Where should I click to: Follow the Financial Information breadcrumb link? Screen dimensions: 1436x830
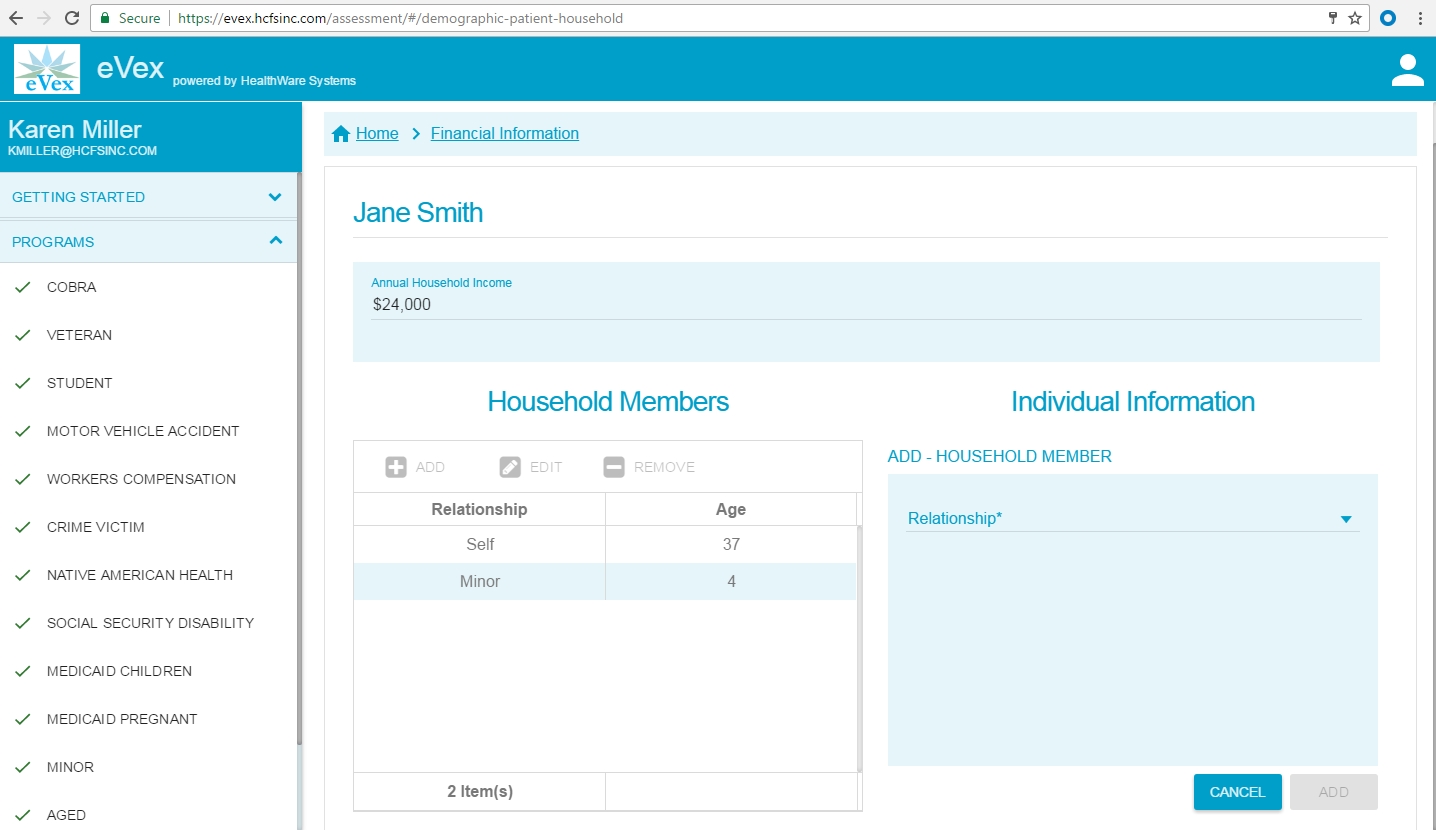pos(504,134)
